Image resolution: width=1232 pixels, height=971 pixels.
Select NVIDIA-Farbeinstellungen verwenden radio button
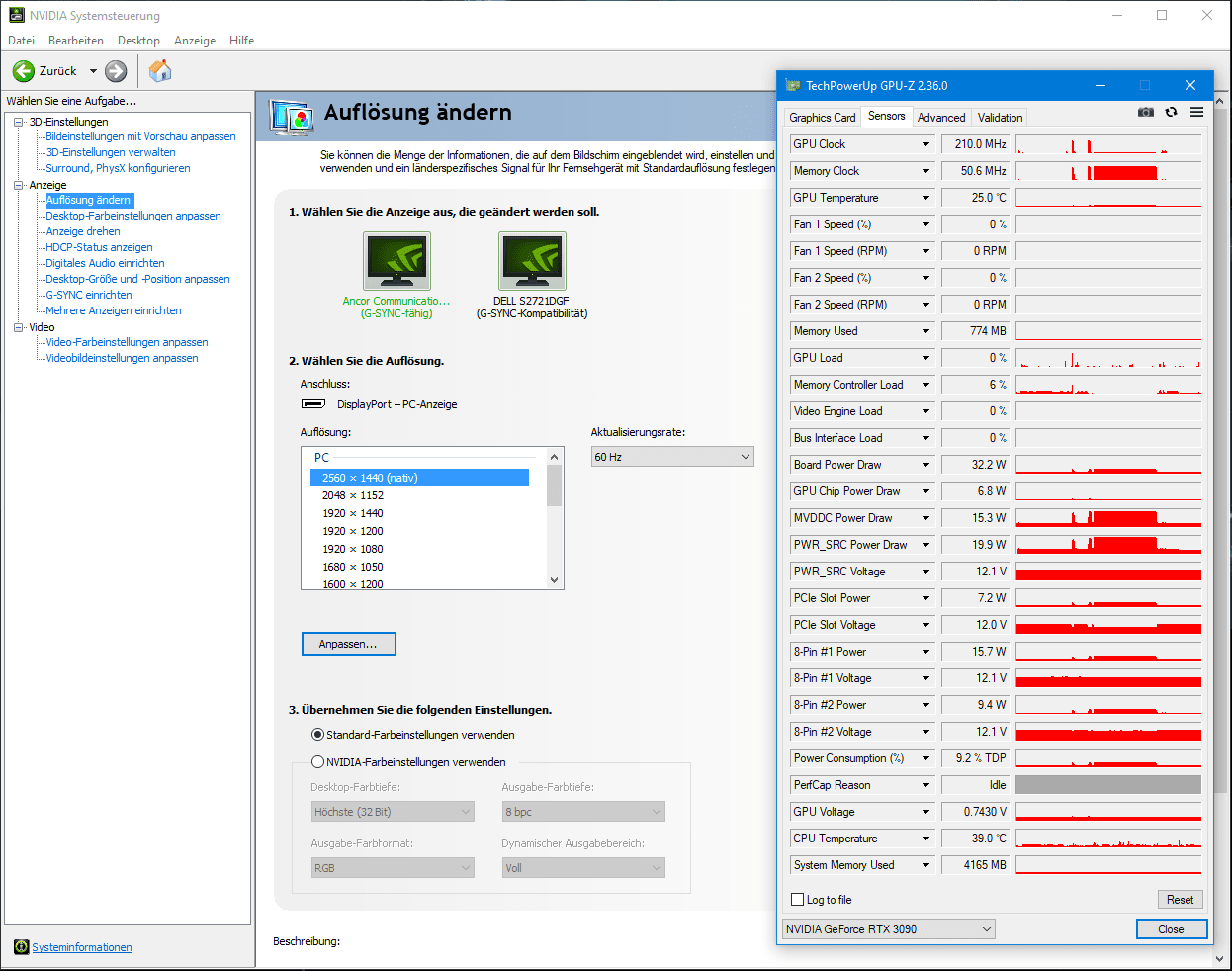click(x=317, y=762)
